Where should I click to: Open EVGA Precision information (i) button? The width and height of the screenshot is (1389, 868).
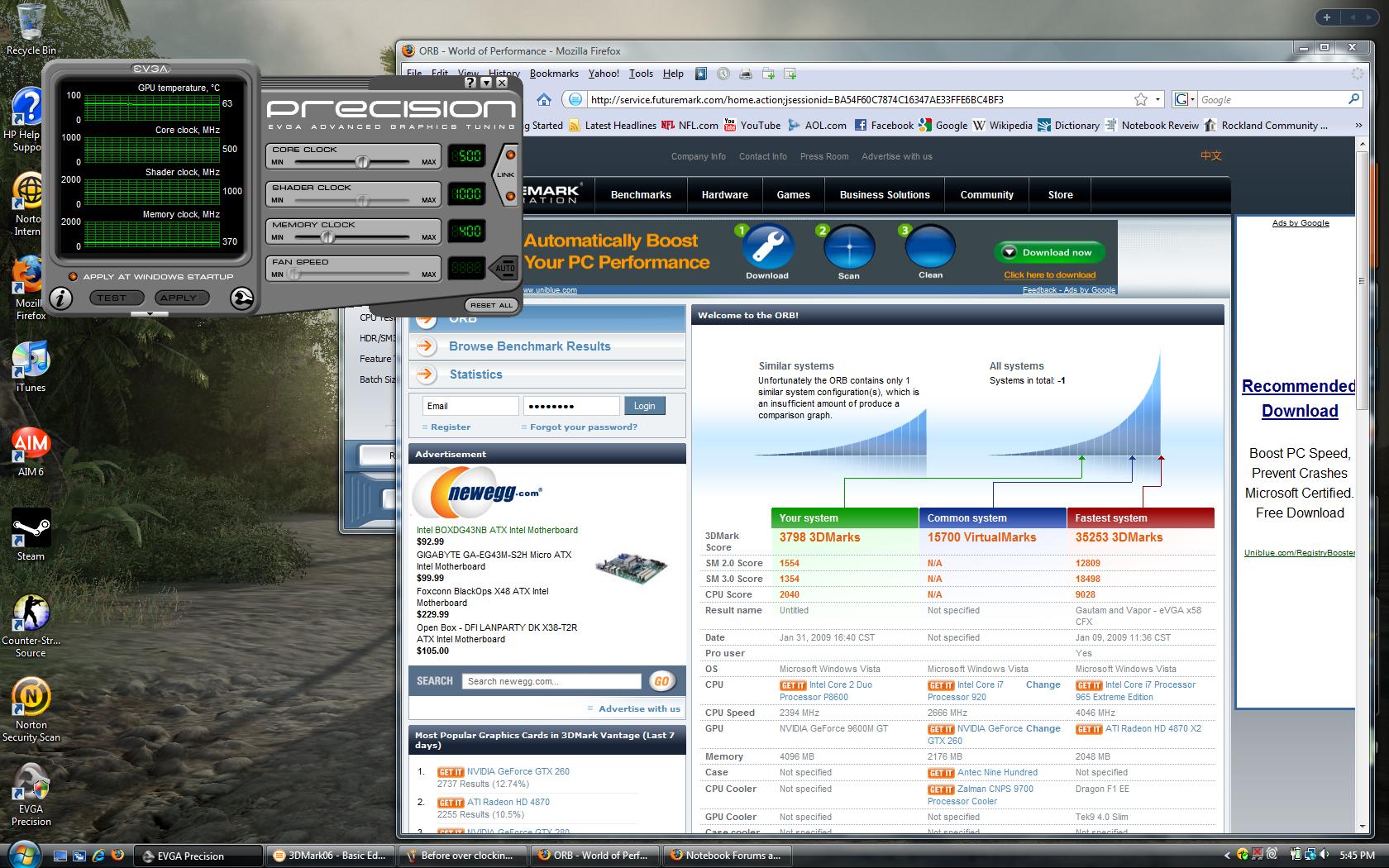coord(60,298)
